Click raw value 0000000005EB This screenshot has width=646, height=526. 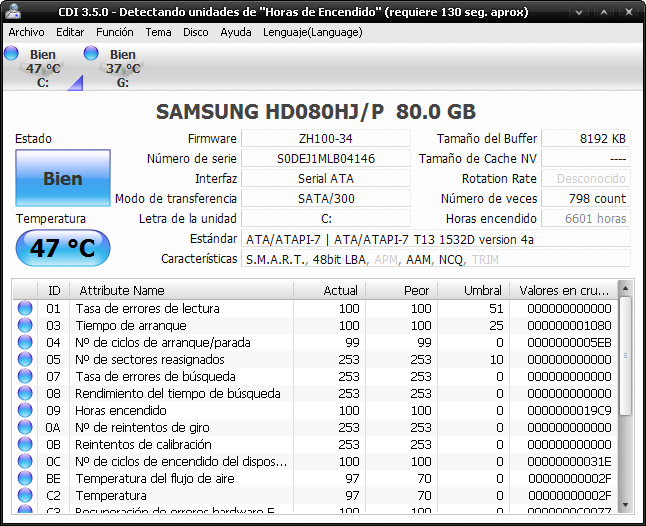click(x=569, y=343)
